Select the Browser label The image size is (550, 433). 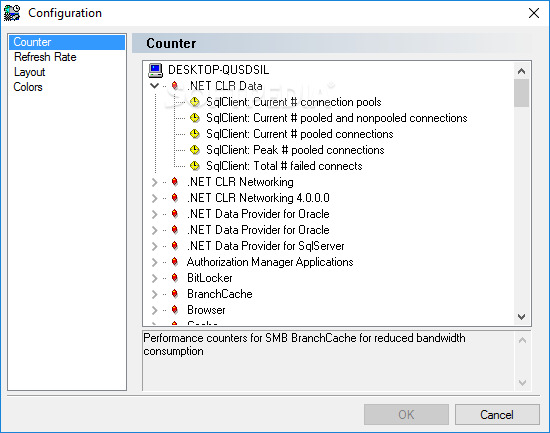(x=206, y=310)
